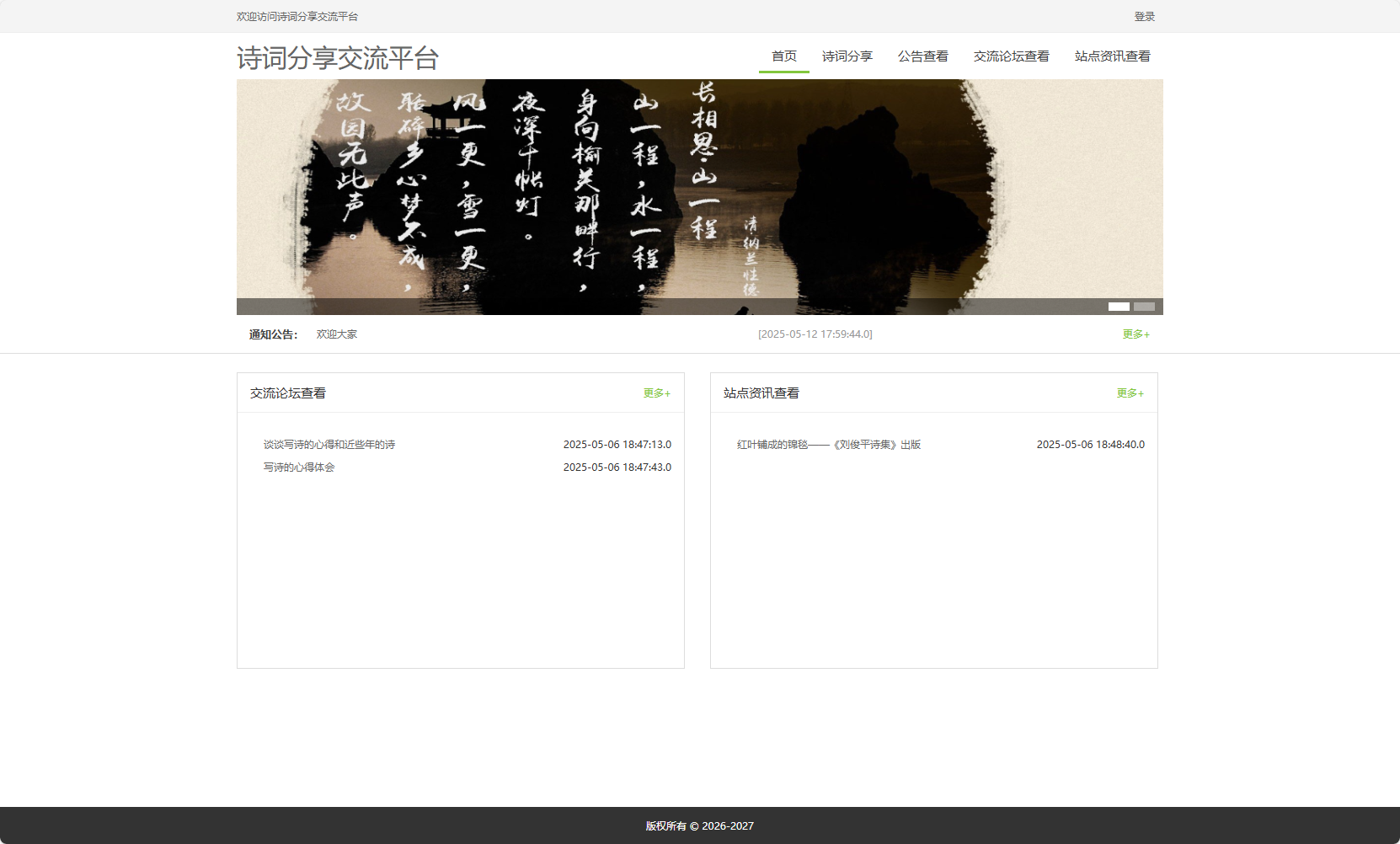Click 更多+ beside the 通知公告 bar
The height and width of the screenshot is (844, 1400).
1135,334
